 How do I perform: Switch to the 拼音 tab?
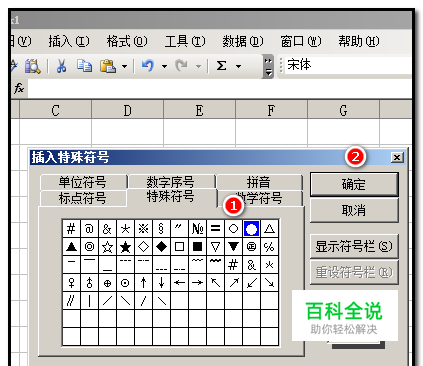pyautogui.click(x=259, y=182)
